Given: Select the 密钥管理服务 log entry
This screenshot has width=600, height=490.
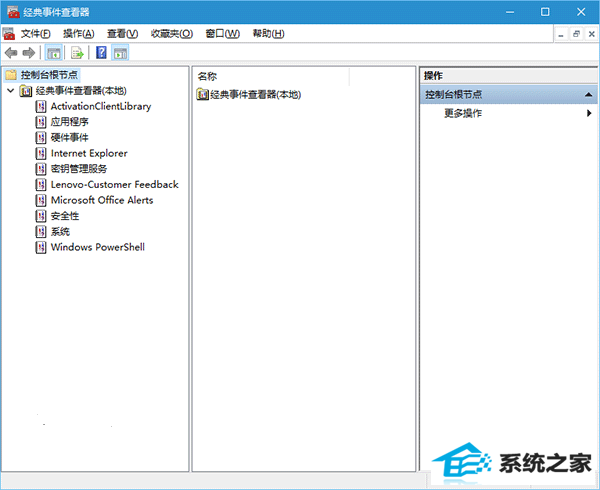Looking at the screenshot, I should pos(79,169).
